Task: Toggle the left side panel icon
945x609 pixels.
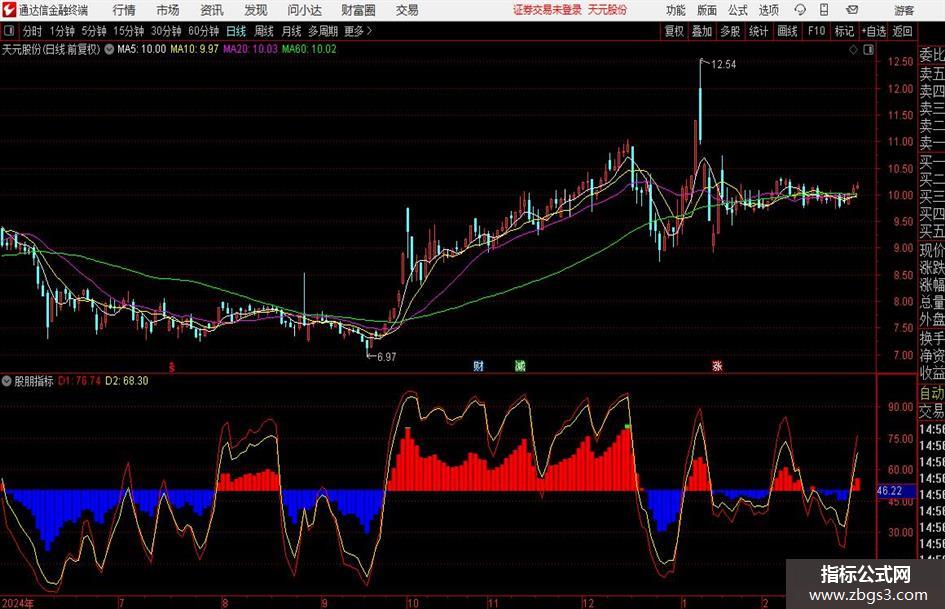Action: tap(9, 31)
